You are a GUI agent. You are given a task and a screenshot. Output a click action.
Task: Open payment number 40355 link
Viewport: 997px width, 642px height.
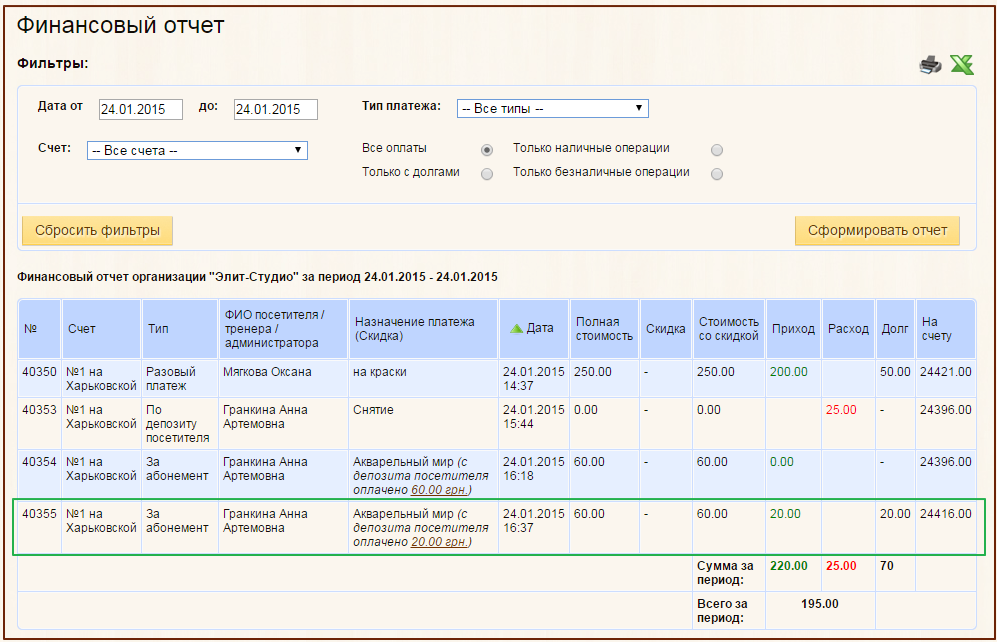point(39,514)
